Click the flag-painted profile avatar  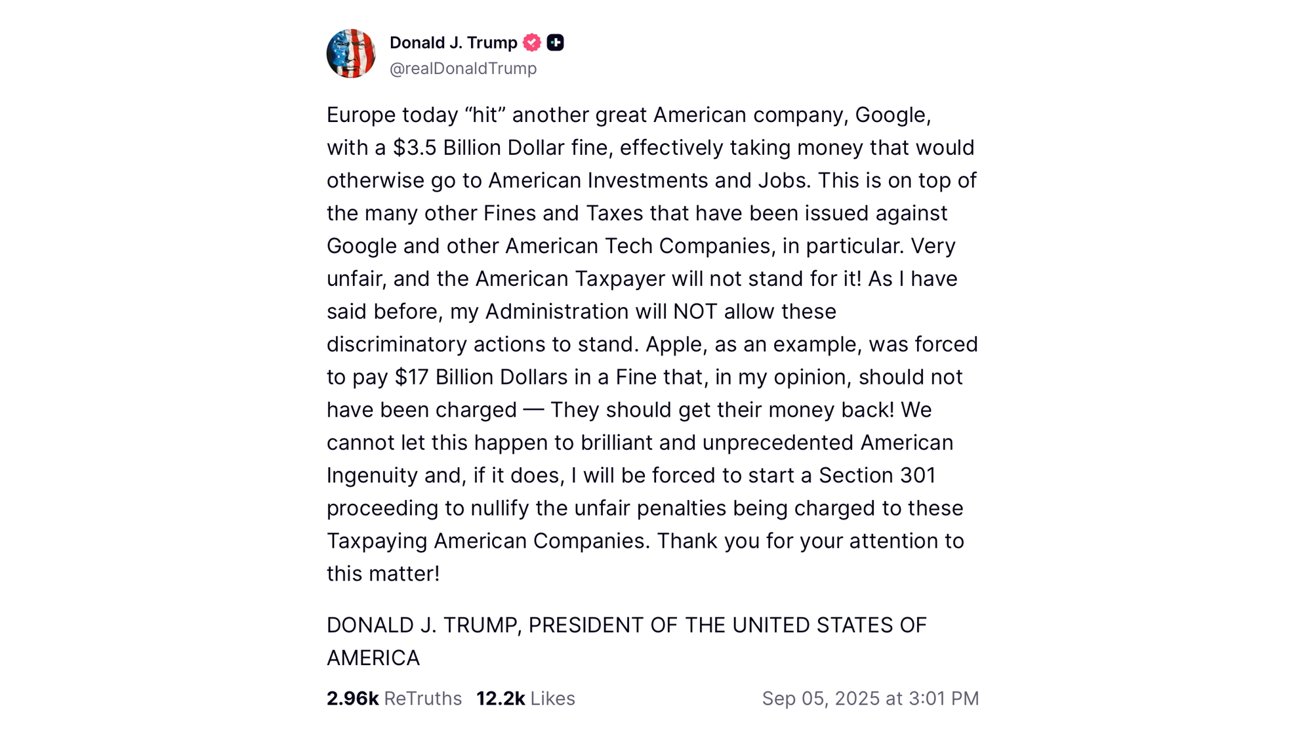350,54
